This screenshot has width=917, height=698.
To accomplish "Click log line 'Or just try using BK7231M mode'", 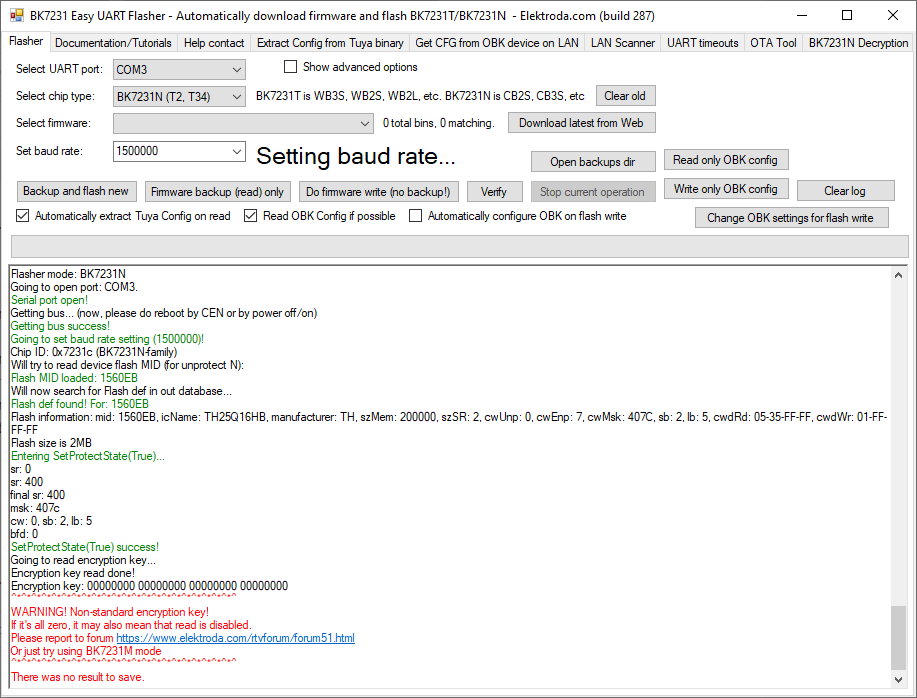I will pyautogui.click(x=86, y=651).
